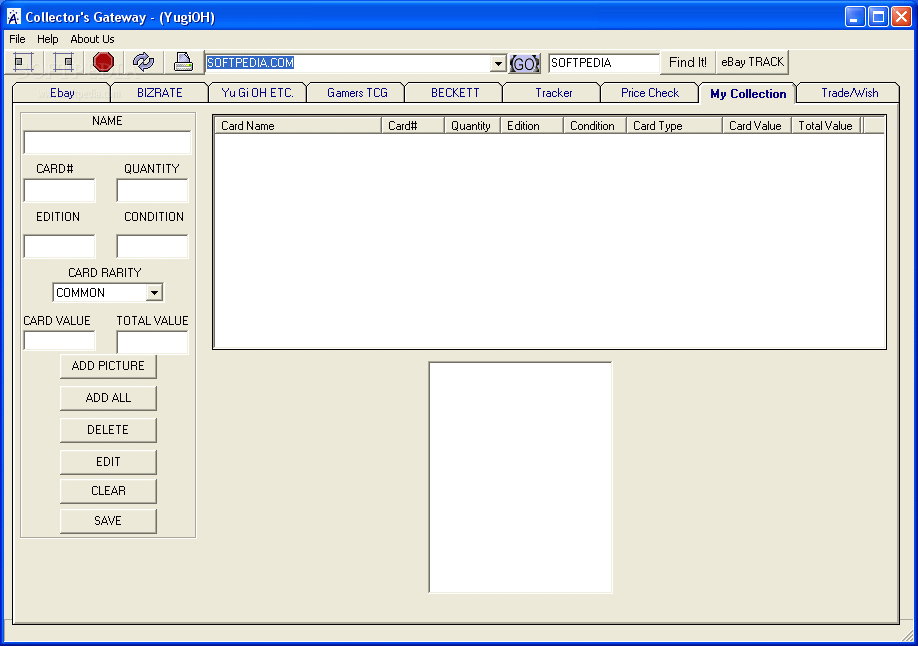Image resolution: width=918 pixels, height=646 pixels.
Task: Switch to the Trade/Wish tab
Action: tap(850, 93)
